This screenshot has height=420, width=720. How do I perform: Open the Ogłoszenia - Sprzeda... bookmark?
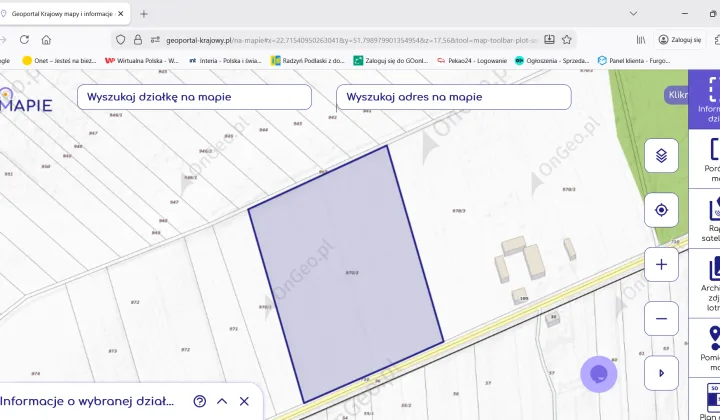coord(552,61)
